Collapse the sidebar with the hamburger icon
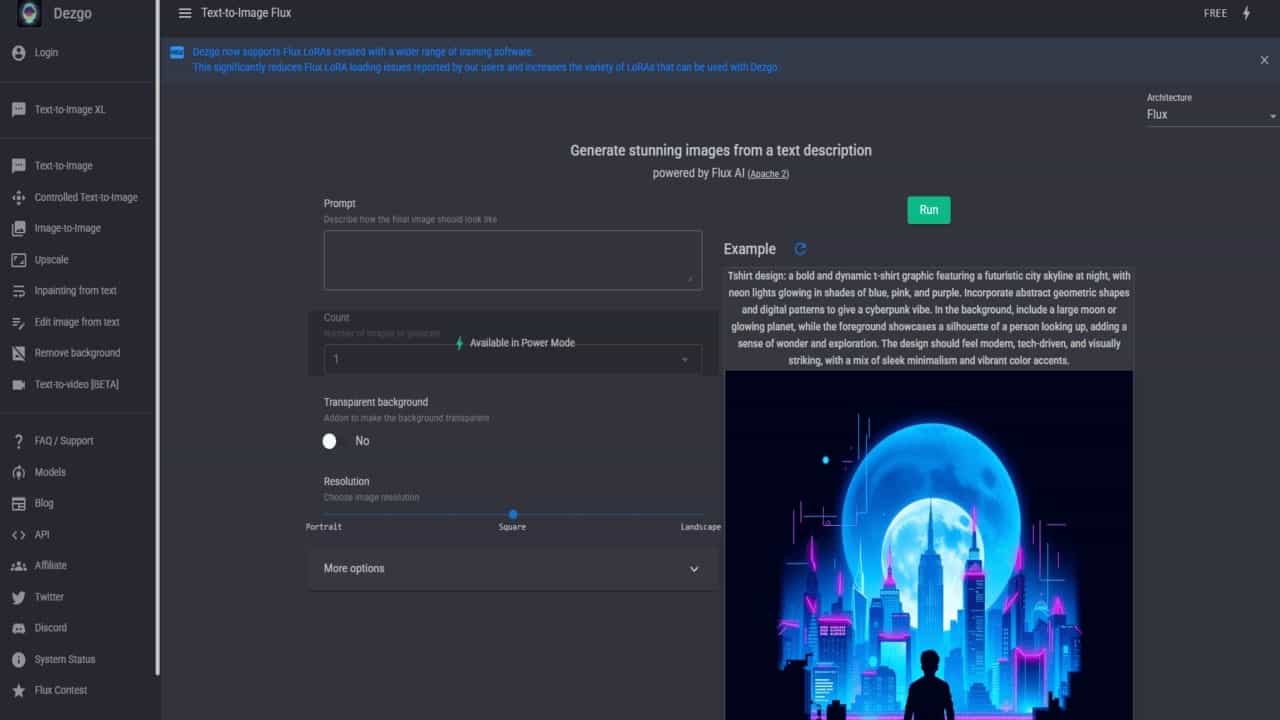The width and height of the screenshot is (1280, 720). 185,13
